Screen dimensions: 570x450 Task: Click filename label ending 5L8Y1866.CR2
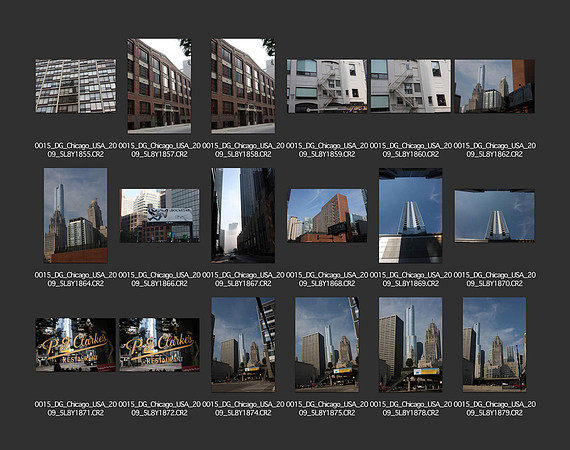tap(160, 279)
